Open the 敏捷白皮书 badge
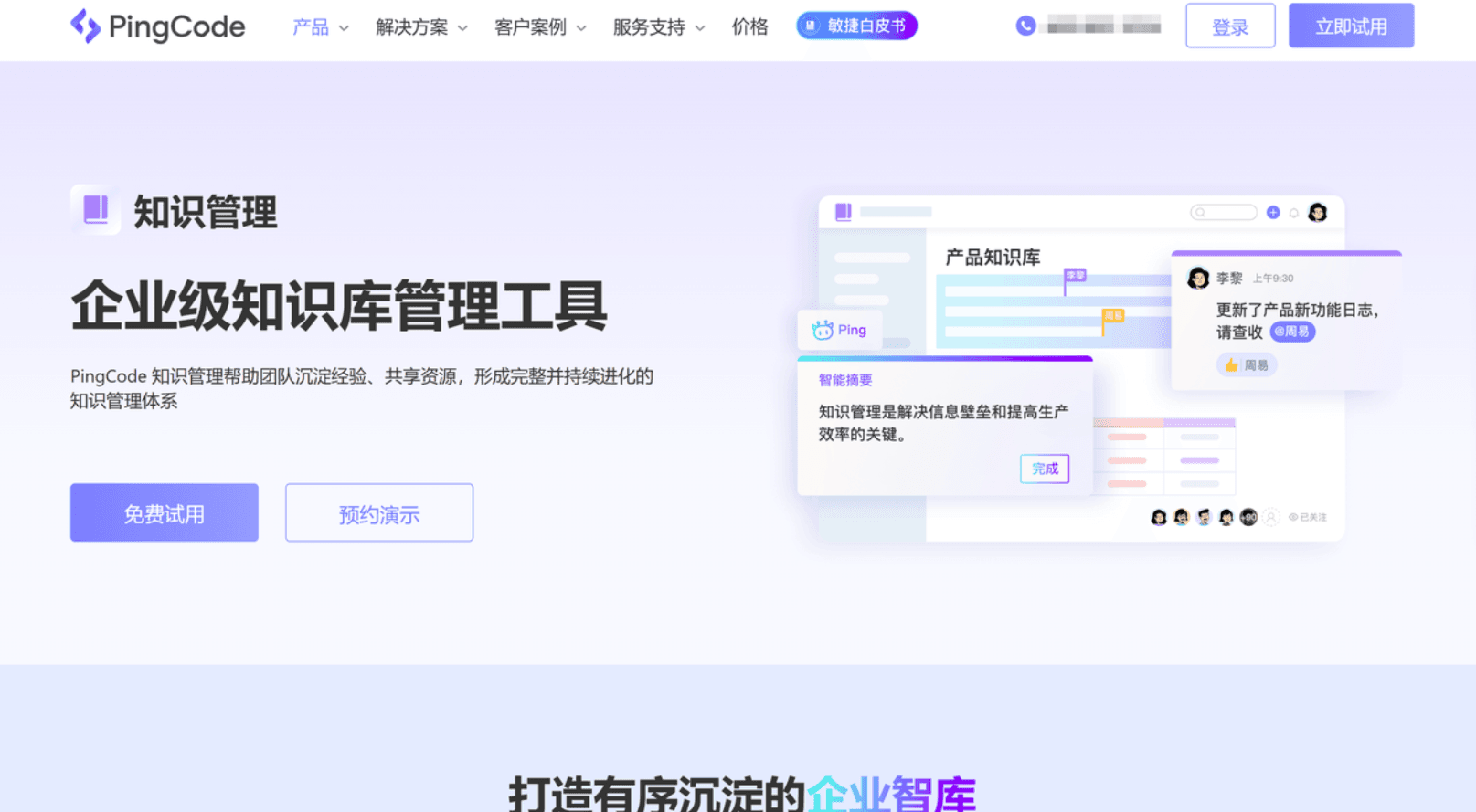The height and width of the screenshot is (812, 1476). click(856, 26)
